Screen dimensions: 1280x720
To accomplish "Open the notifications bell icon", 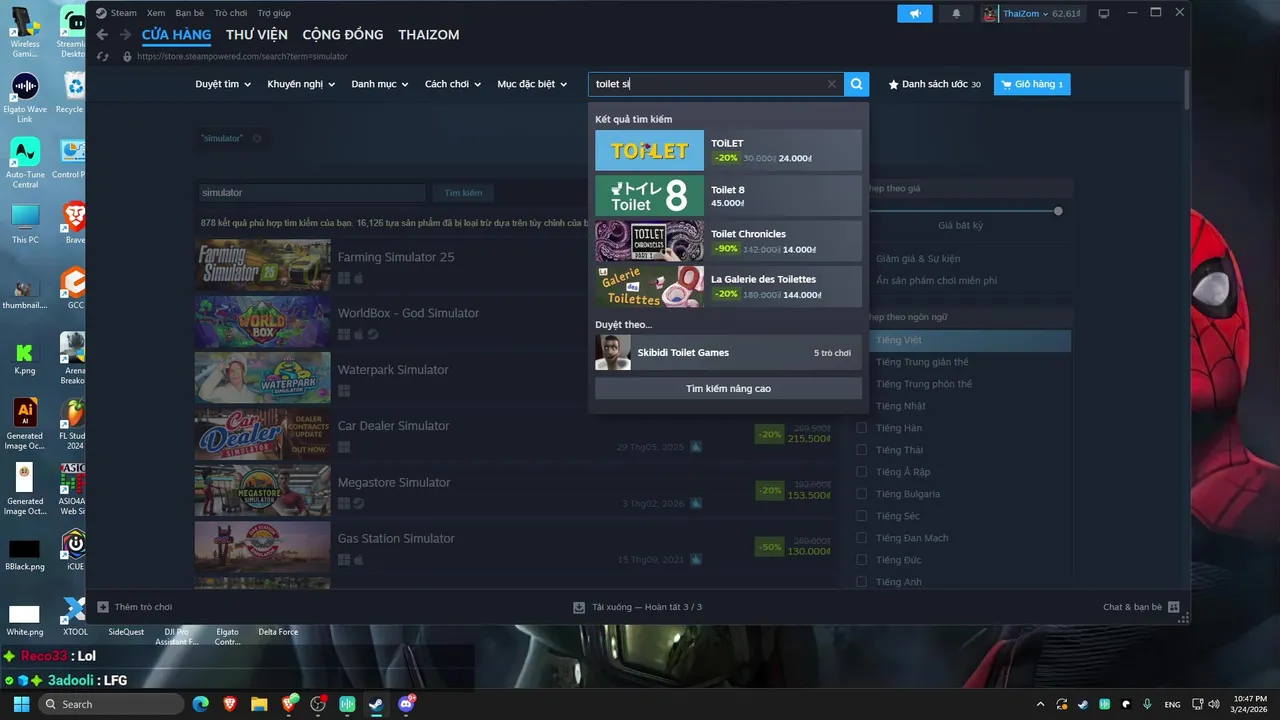I will click(956, 13).
